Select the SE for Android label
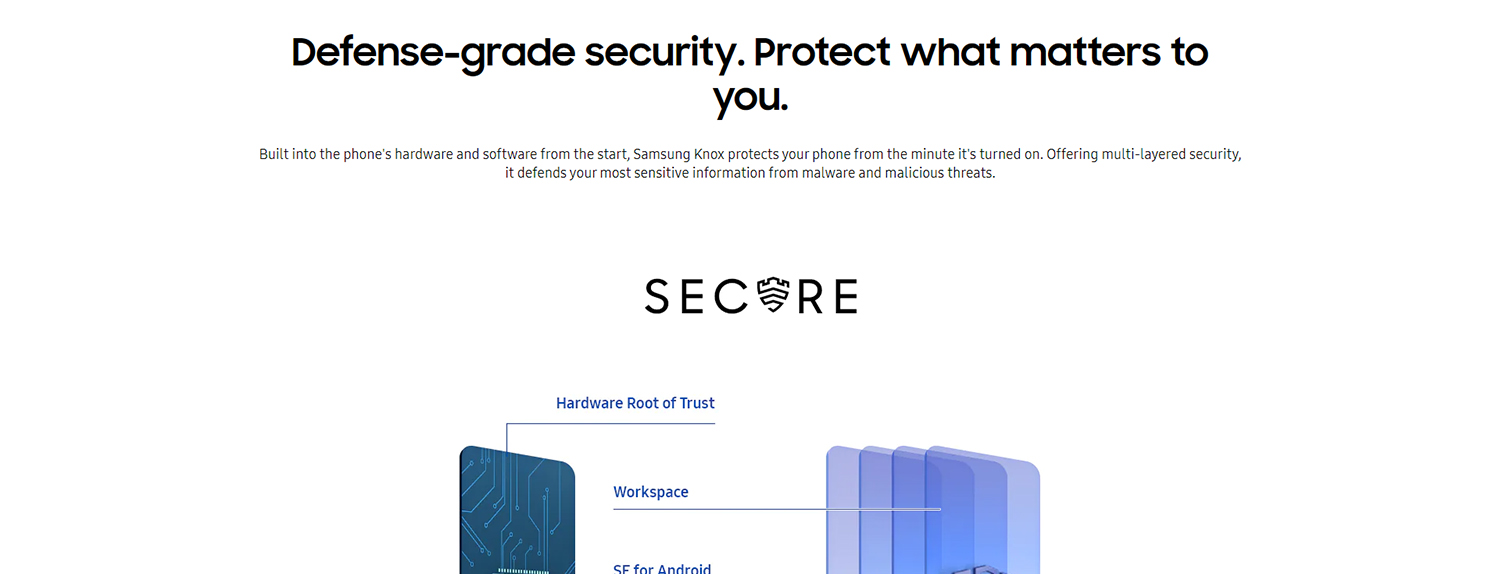Screen dimensions: 1500x574 point(662,568)
